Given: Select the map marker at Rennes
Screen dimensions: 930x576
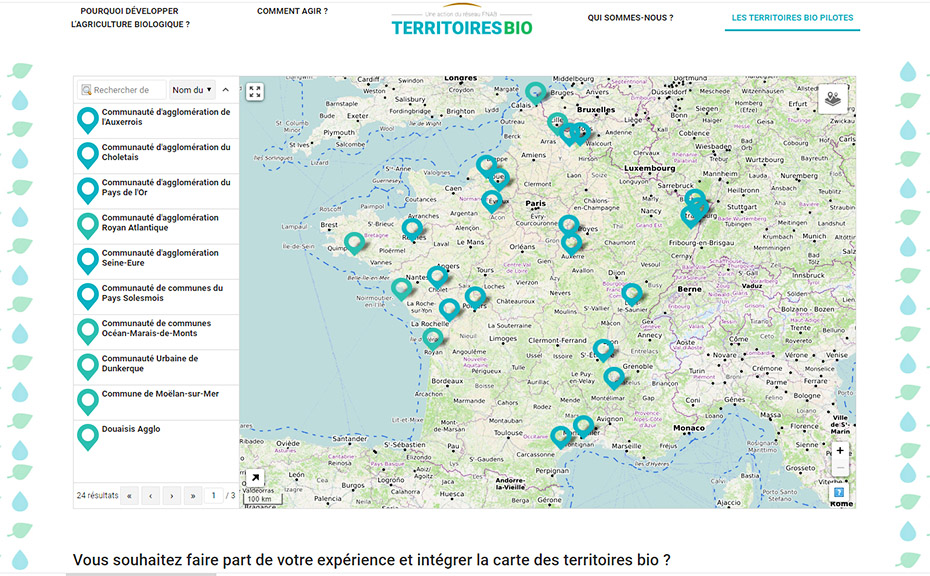Looking at the screenshot, I should 412,228.
